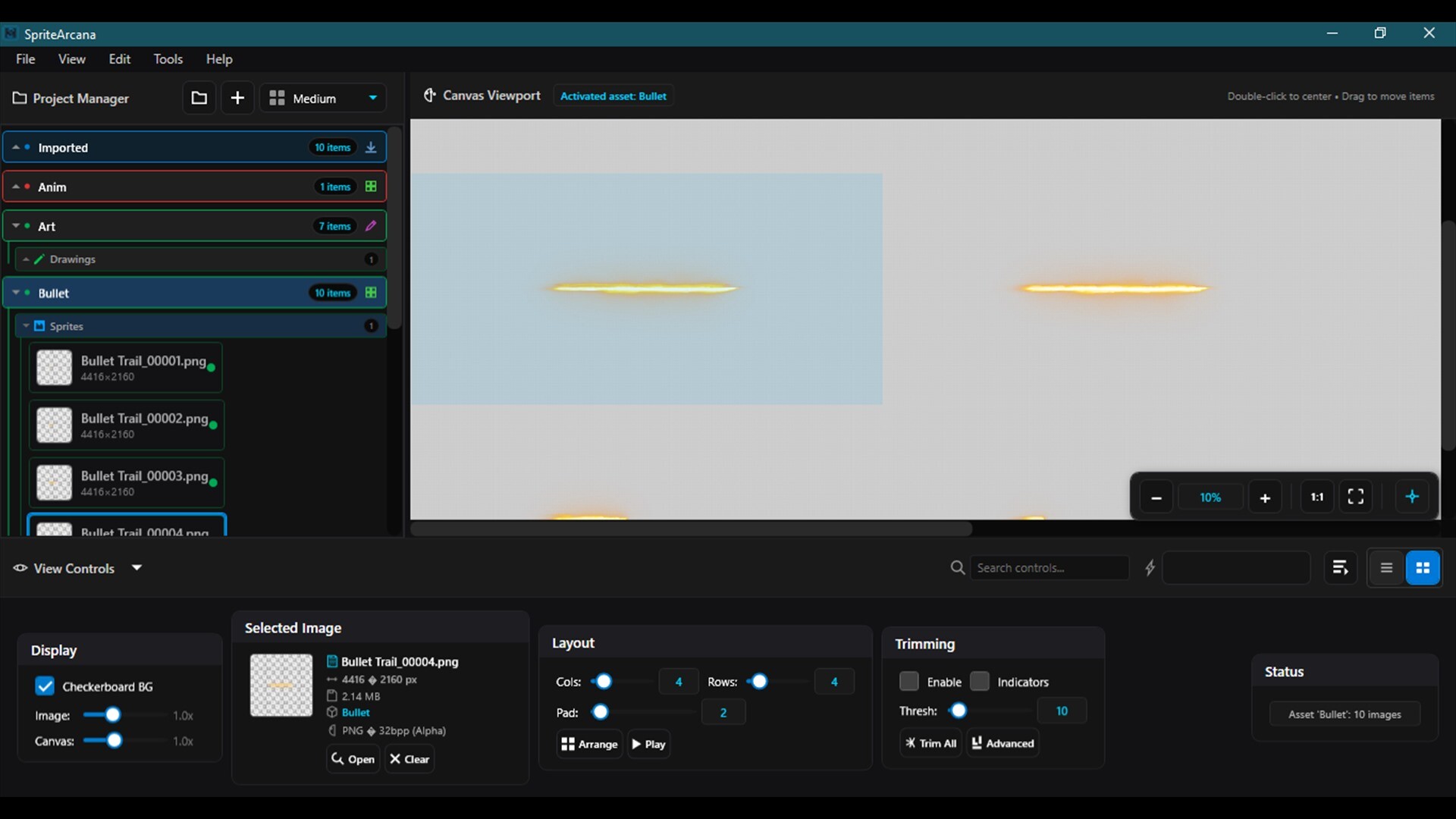Image resolution: width=1456 pixels, height=819 pixels.
Task: Click the file icon next to Bullet Trail_00004.png
Action: click(x=332, y=661)
